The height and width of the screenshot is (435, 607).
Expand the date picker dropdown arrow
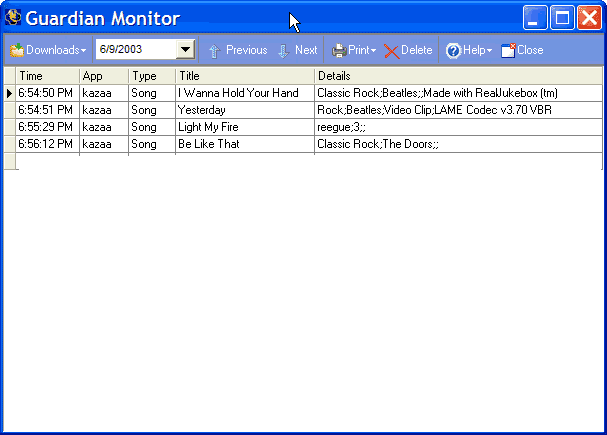coord(185,50)
